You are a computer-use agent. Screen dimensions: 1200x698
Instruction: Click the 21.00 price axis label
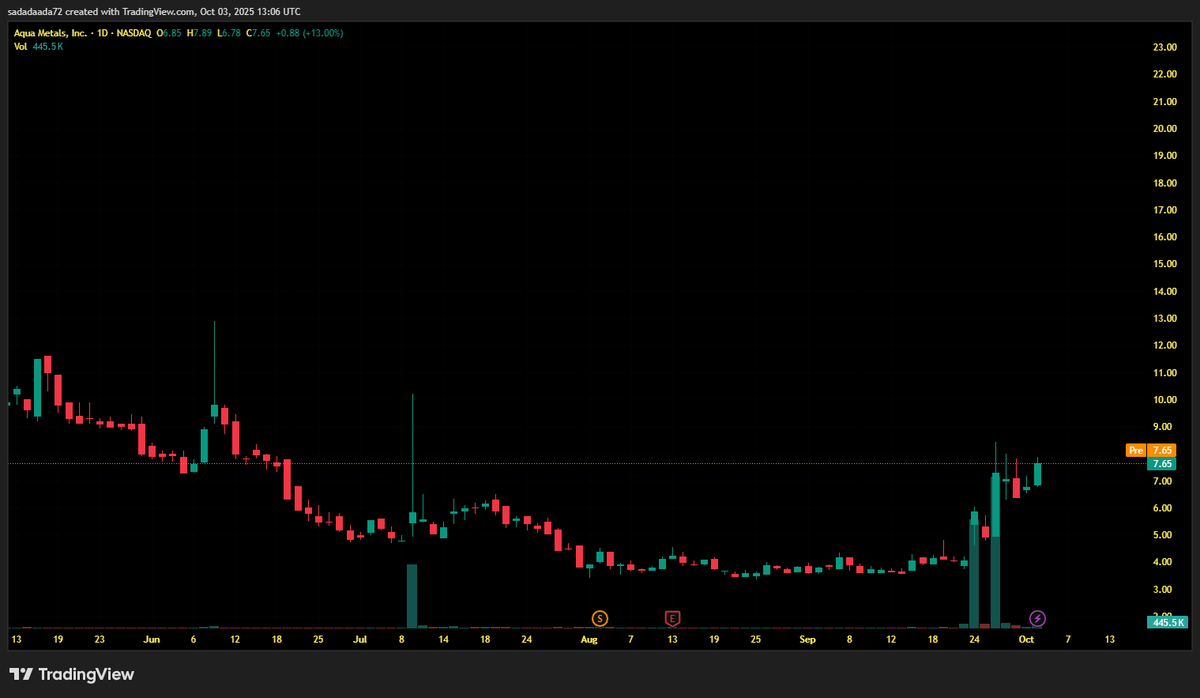[x=1163, y=101]
